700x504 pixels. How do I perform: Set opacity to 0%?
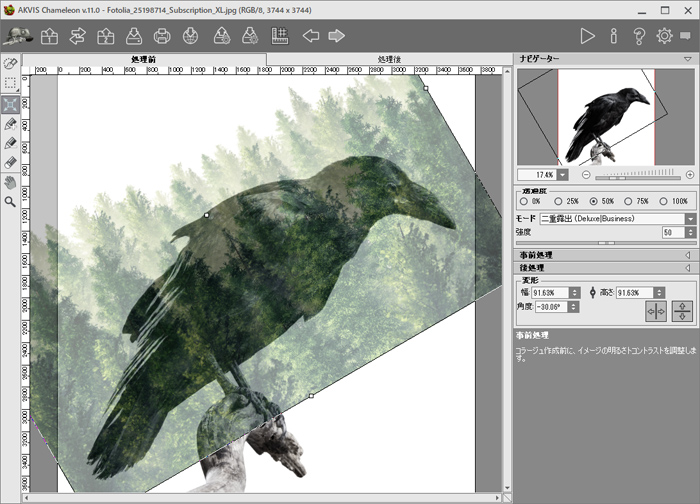524,201
